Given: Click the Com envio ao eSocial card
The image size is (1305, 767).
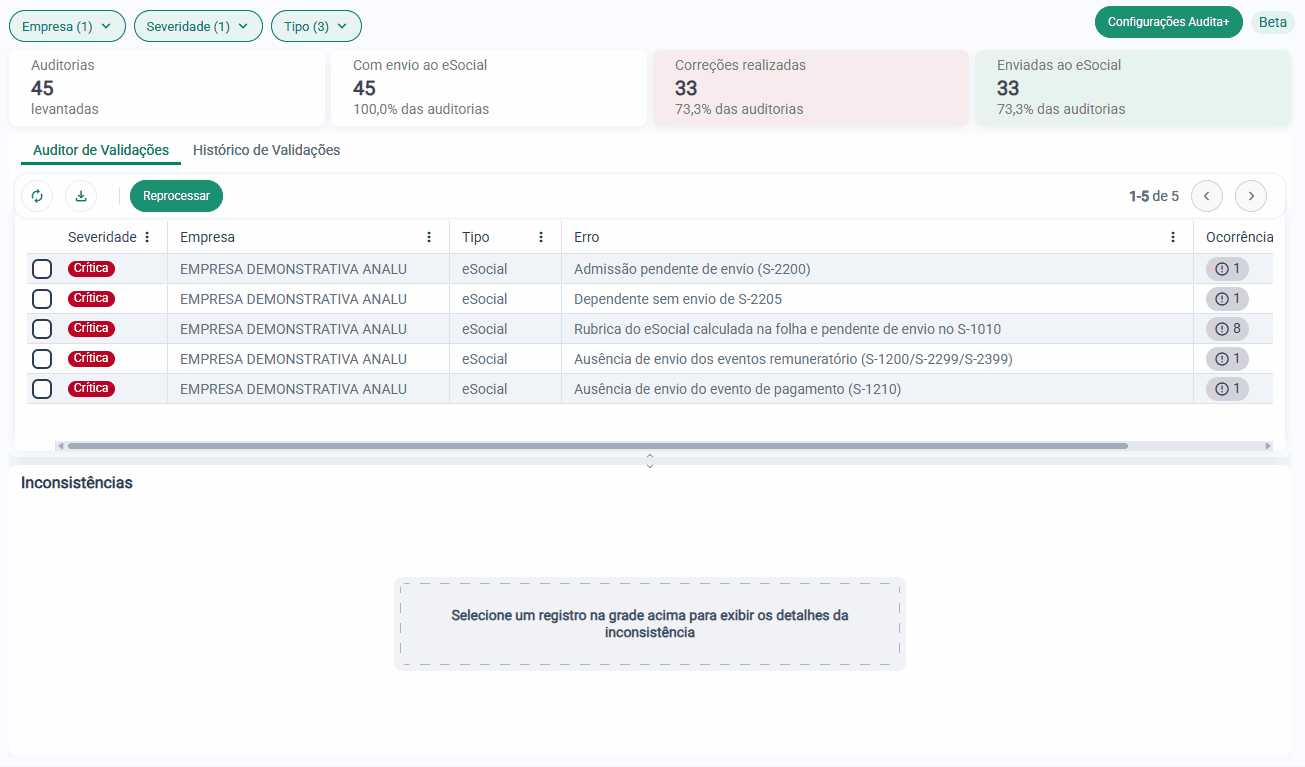Looking at the screenshot, I should pyautogui.click(x=489, y=88).
